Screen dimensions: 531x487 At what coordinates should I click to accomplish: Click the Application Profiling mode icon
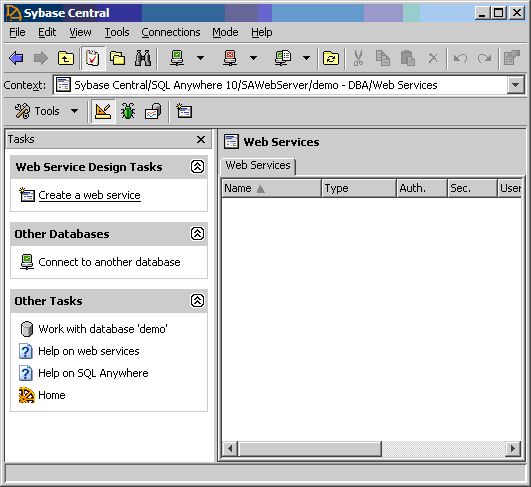(153, 111)
